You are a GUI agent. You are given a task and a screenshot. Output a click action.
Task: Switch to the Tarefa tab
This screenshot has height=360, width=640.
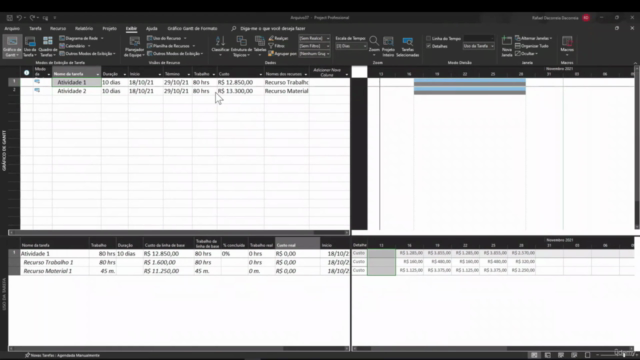[35, 29]
